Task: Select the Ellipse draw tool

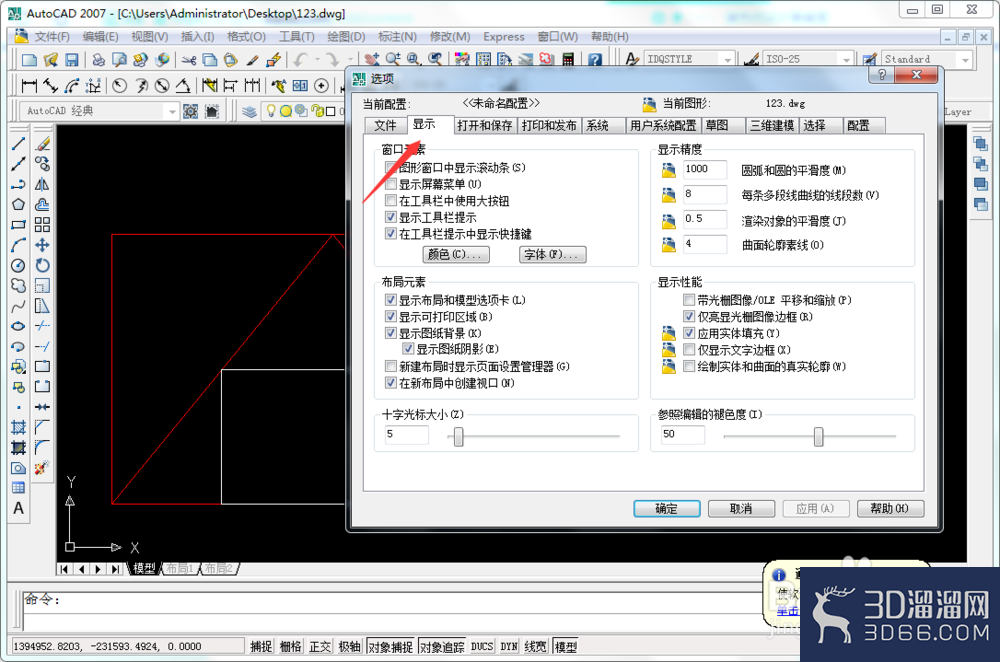Action: click(x=18, y=326)
